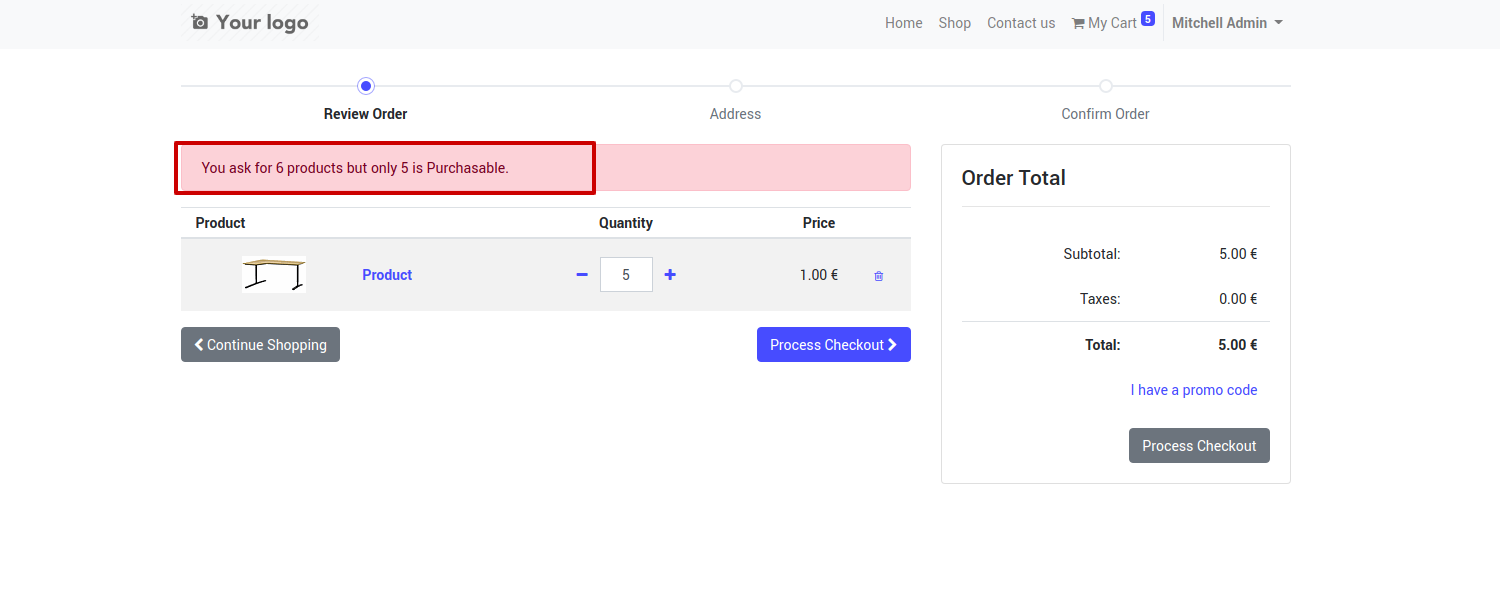Select the Subtotal 5.00 € value
The width and height of the screenshot is (1500, 600).
pos(1238,254)
